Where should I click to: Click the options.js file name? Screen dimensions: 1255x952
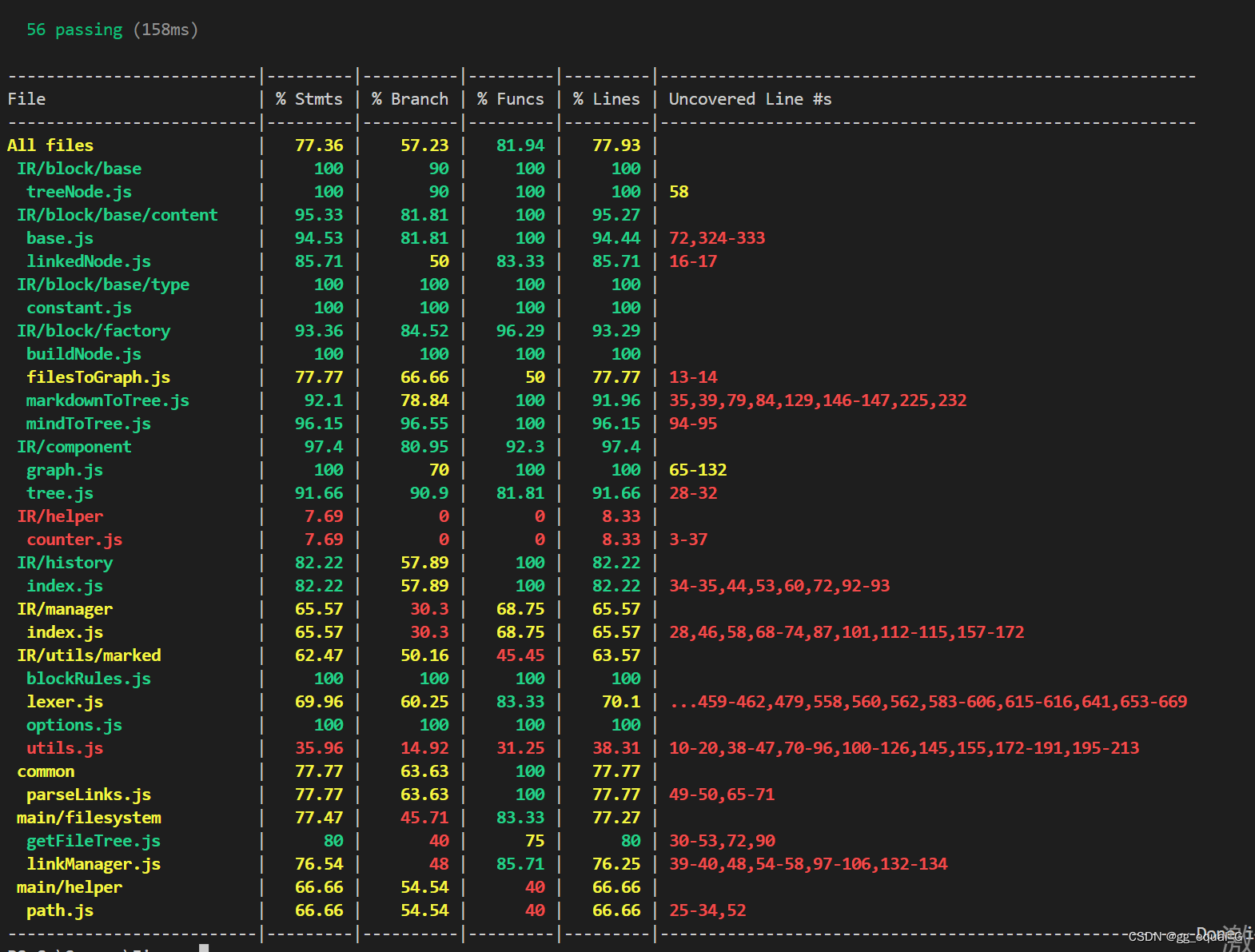[74, 725]
